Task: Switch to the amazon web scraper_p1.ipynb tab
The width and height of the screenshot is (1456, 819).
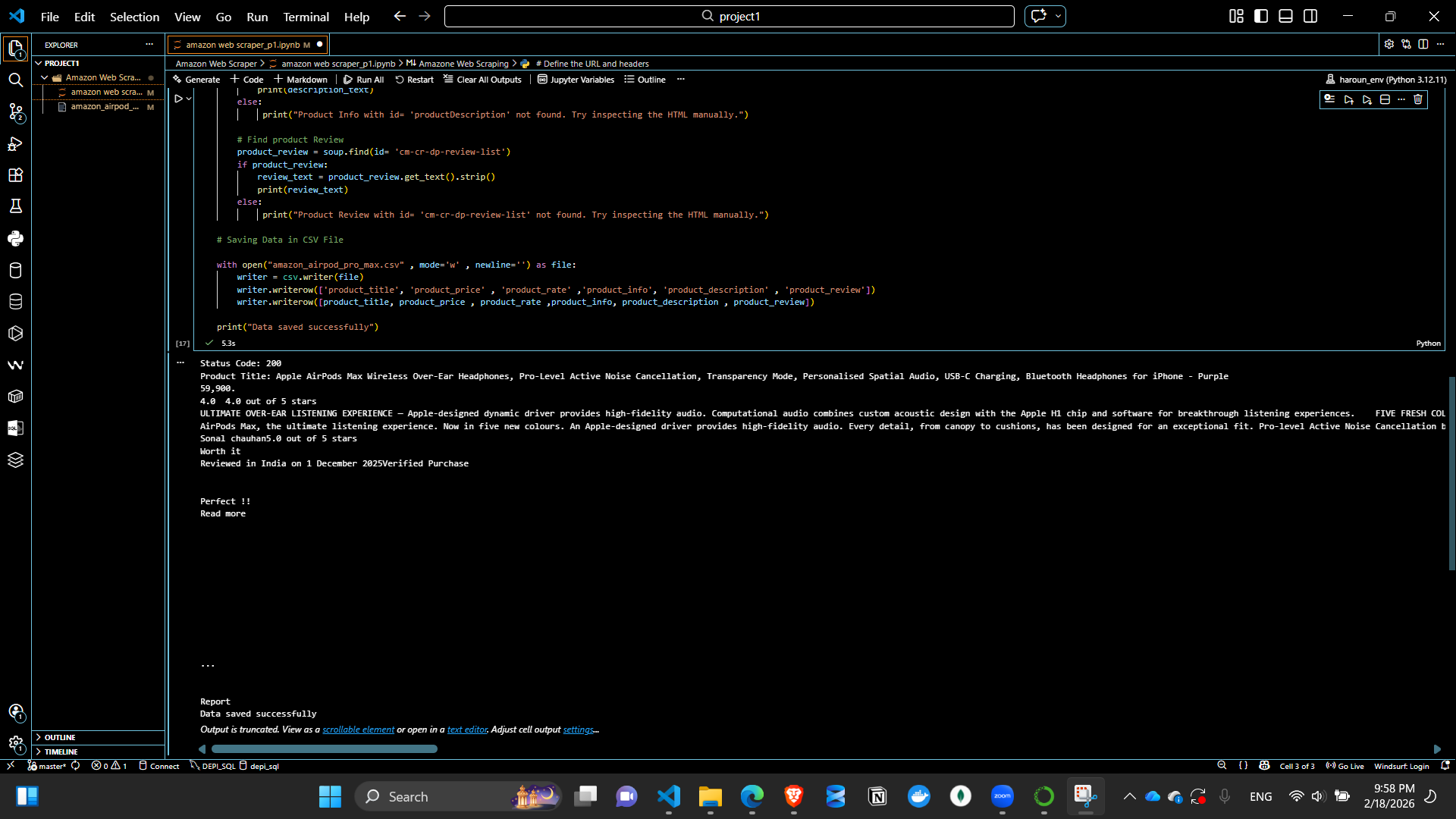Action: click(243, 45)
